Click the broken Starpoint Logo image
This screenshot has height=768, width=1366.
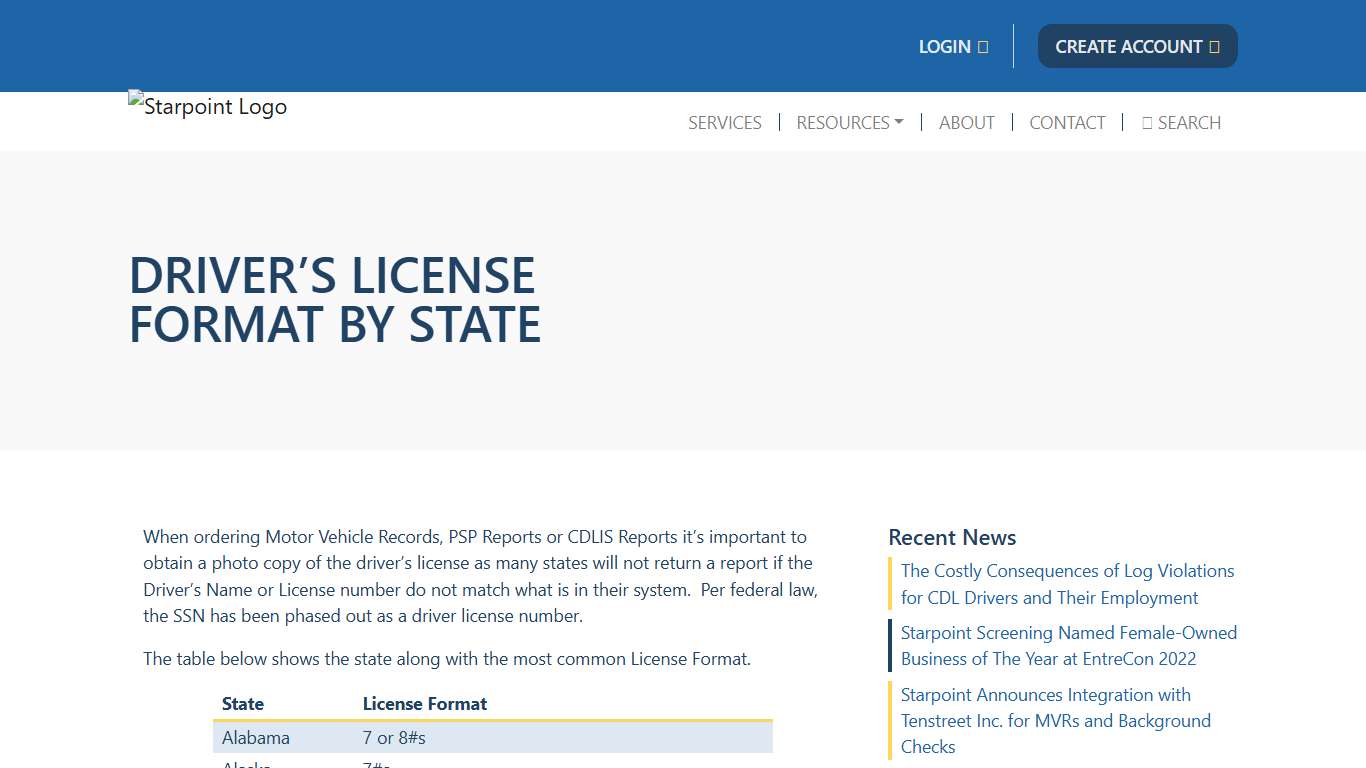[207, 106]
